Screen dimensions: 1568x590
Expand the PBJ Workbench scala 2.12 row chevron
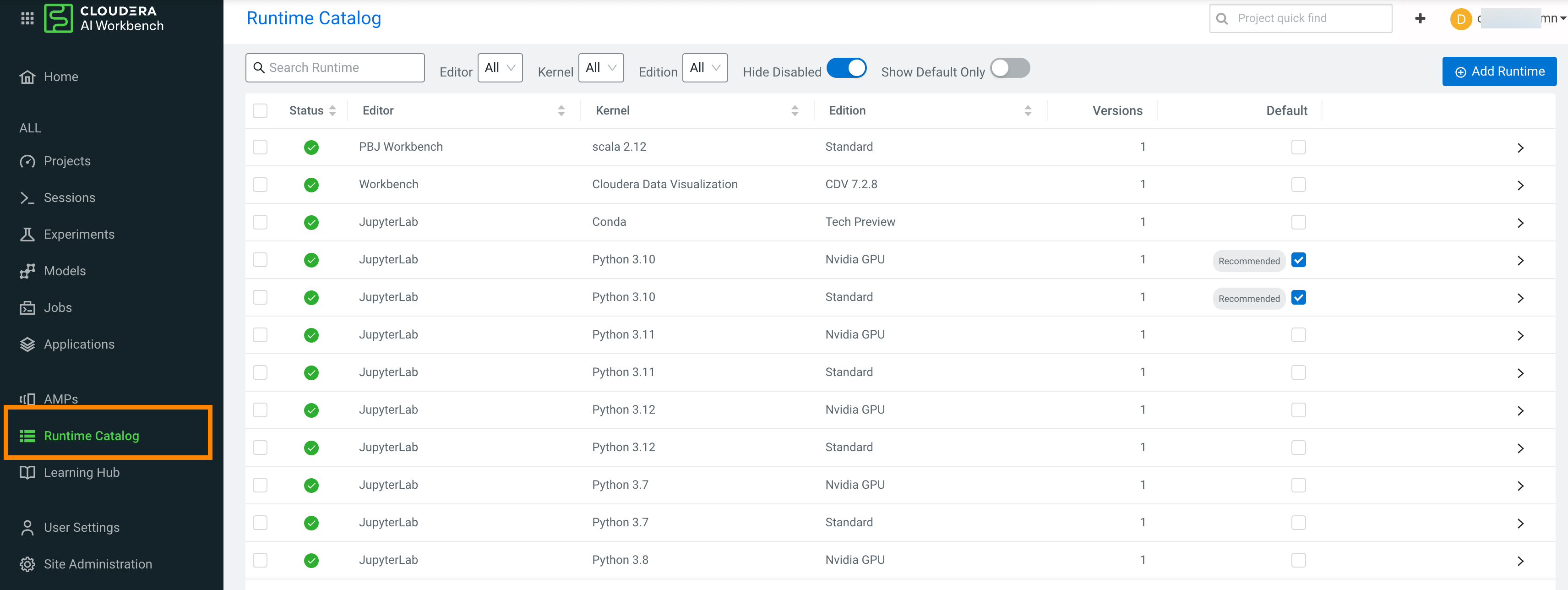point(1520,148)
